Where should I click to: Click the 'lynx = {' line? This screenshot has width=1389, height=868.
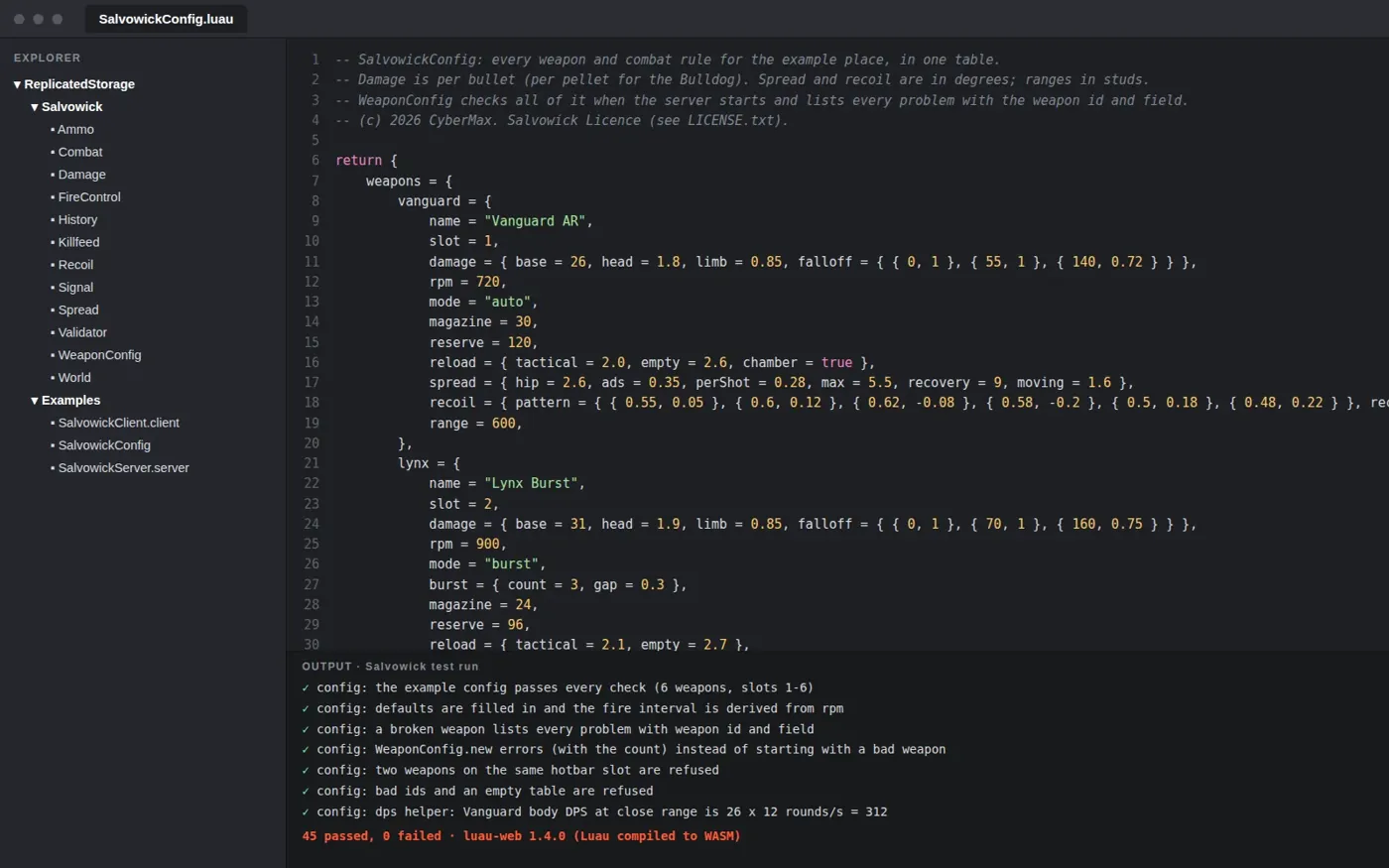[429, 463]
